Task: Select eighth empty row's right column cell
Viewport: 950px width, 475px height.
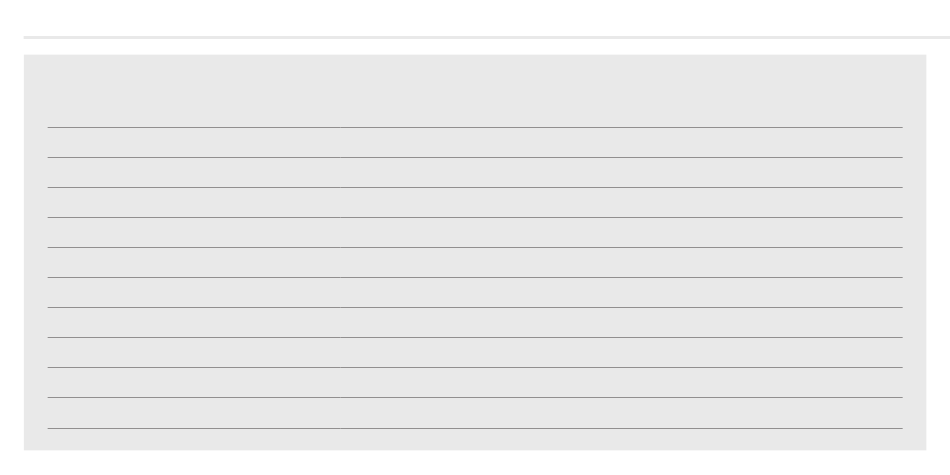Action: point(622,352)
